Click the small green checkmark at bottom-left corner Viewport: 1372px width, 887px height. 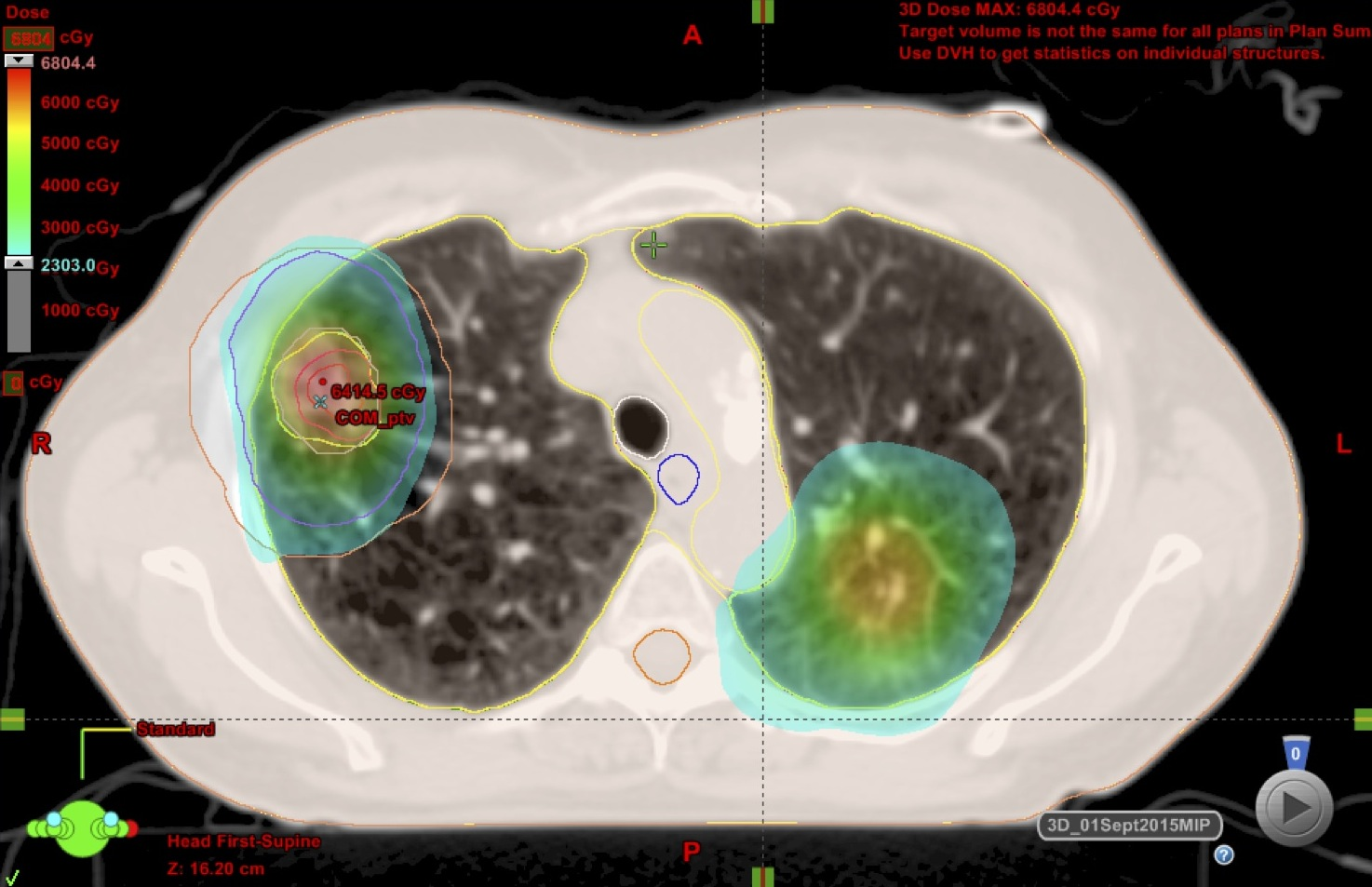(x=12, y=877)
